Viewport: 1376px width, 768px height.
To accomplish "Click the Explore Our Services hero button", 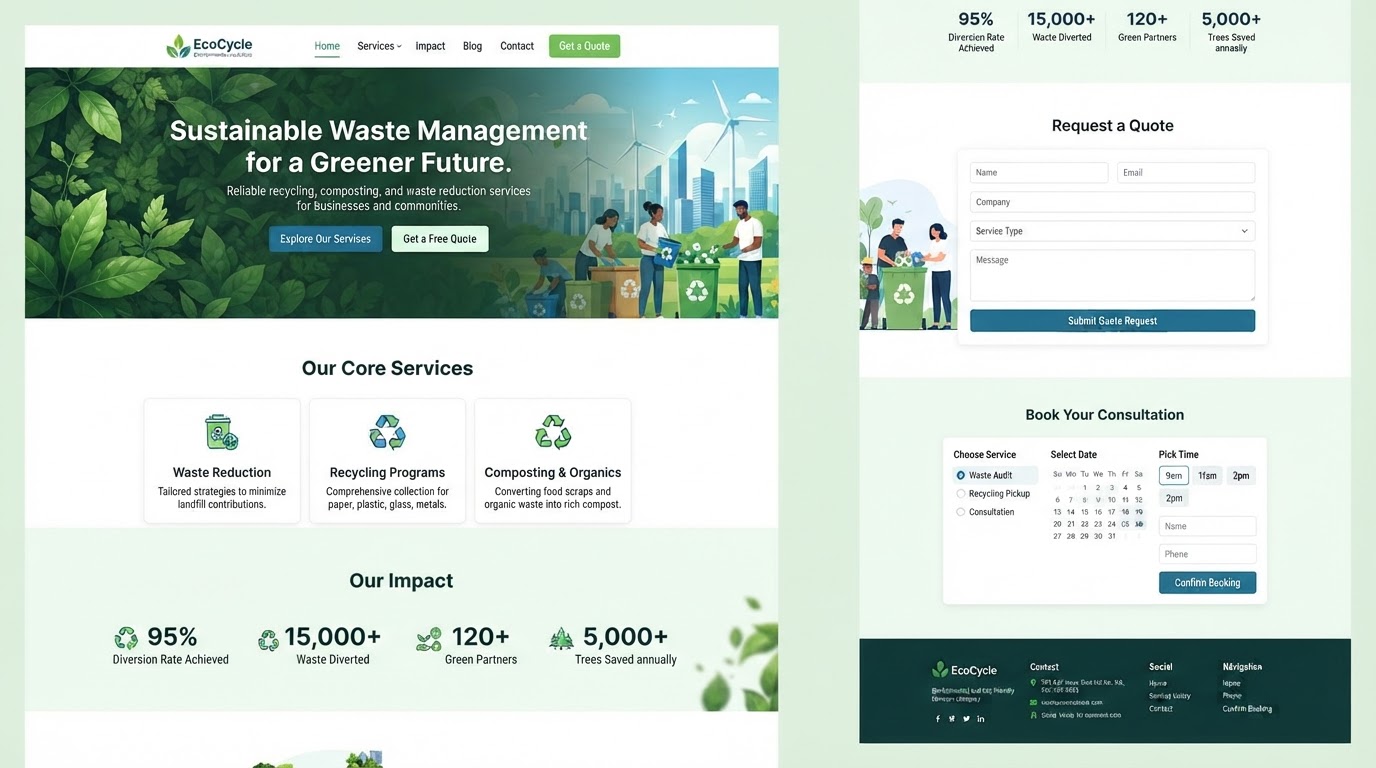I will pyautogui.click(x=325, y=239).
